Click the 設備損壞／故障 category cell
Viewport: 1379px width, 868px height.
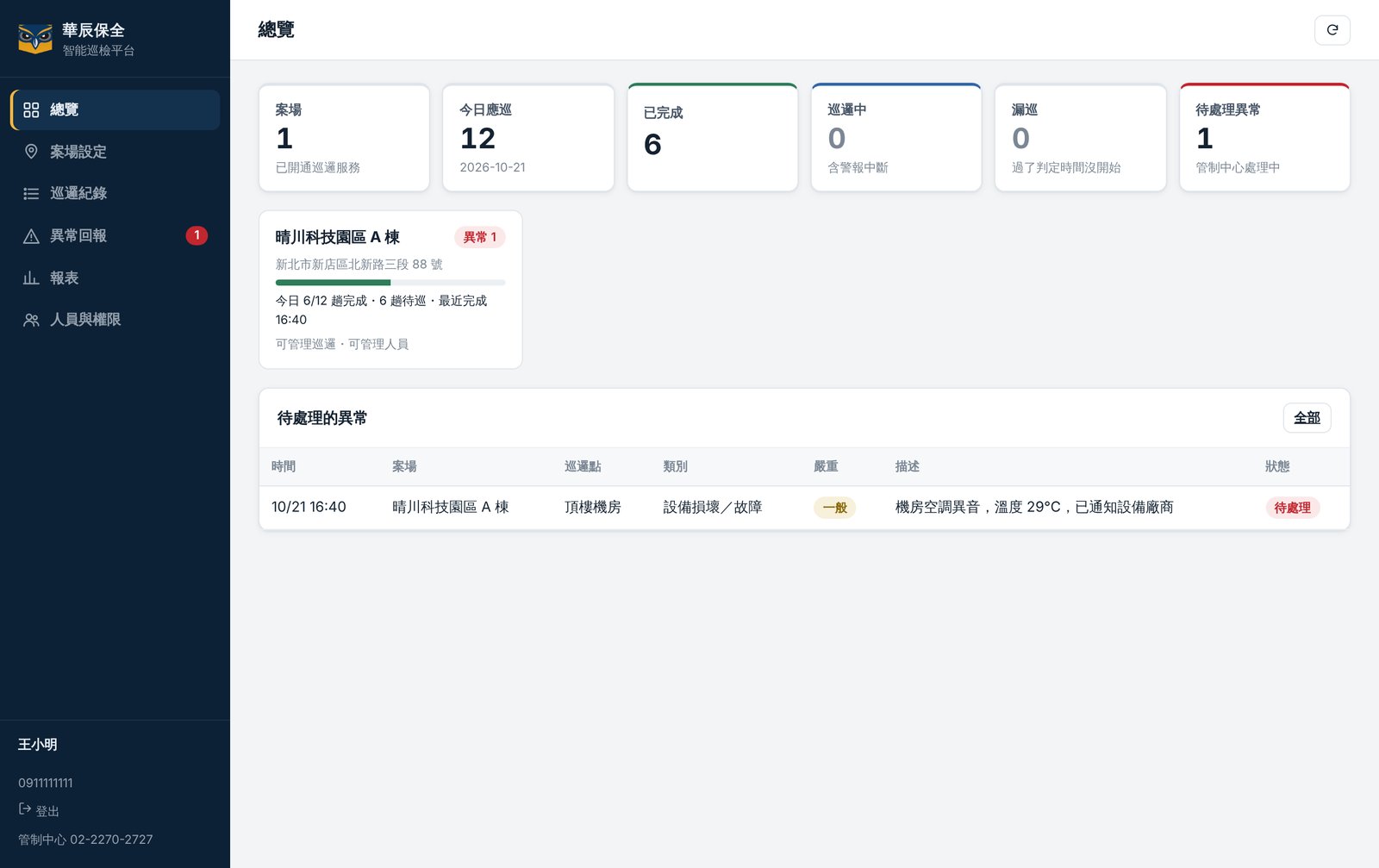(x=712, y=507)
